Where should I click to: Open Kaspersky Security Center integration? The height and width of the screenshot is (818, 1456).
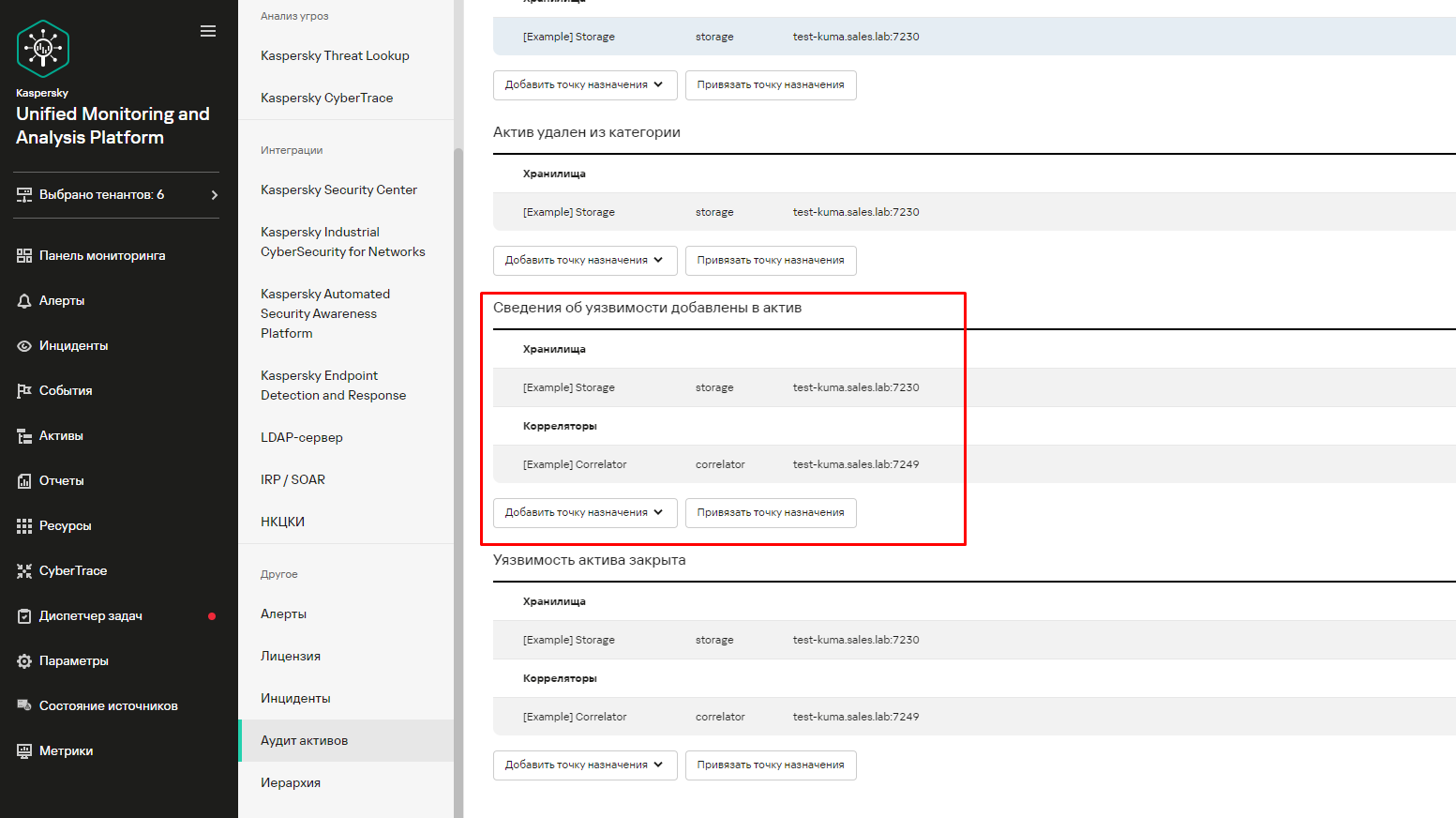[x=338, y=189]
